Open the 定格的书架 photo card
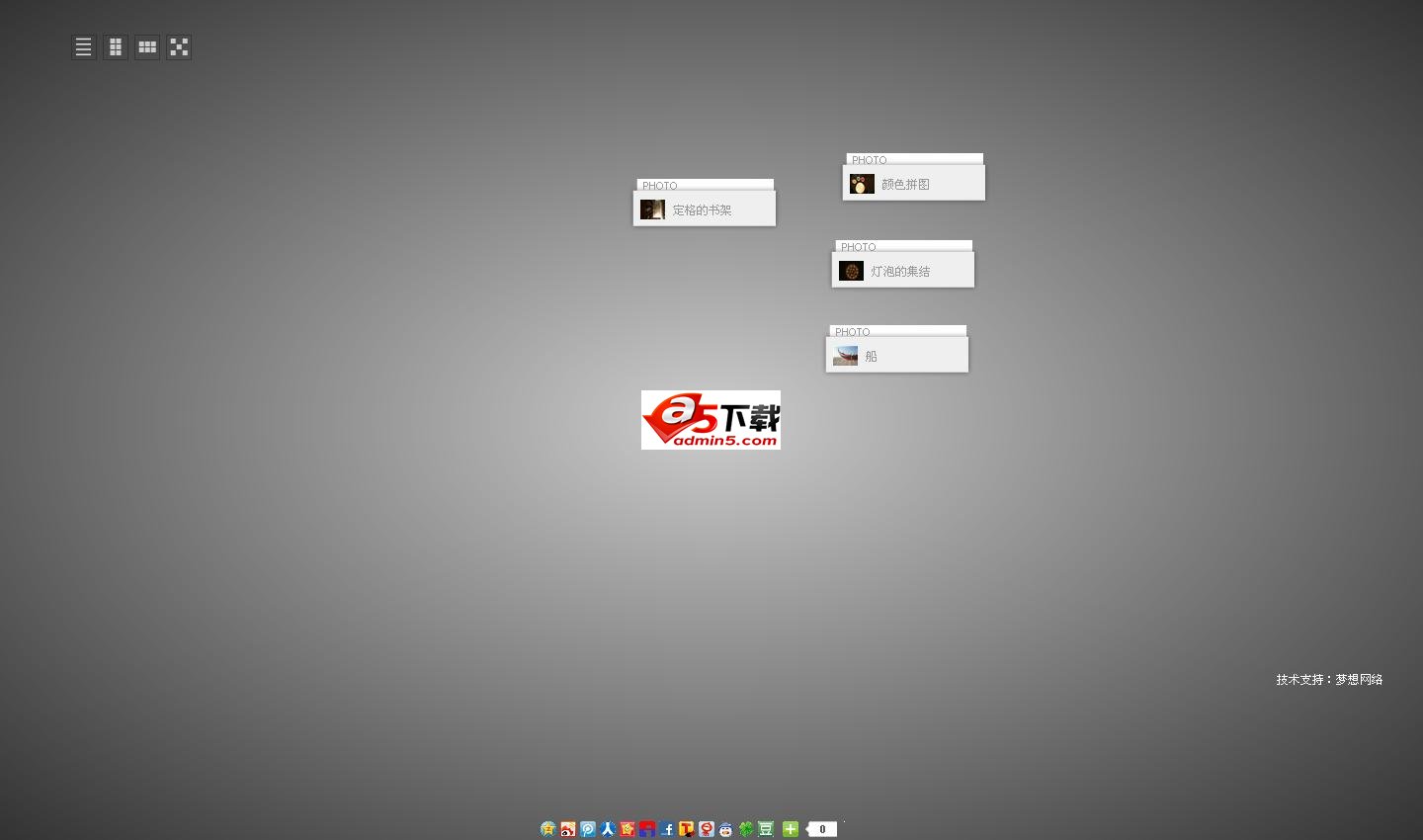Image resolution: width=1423 pixels, height=840 pixels. (705, 210)
